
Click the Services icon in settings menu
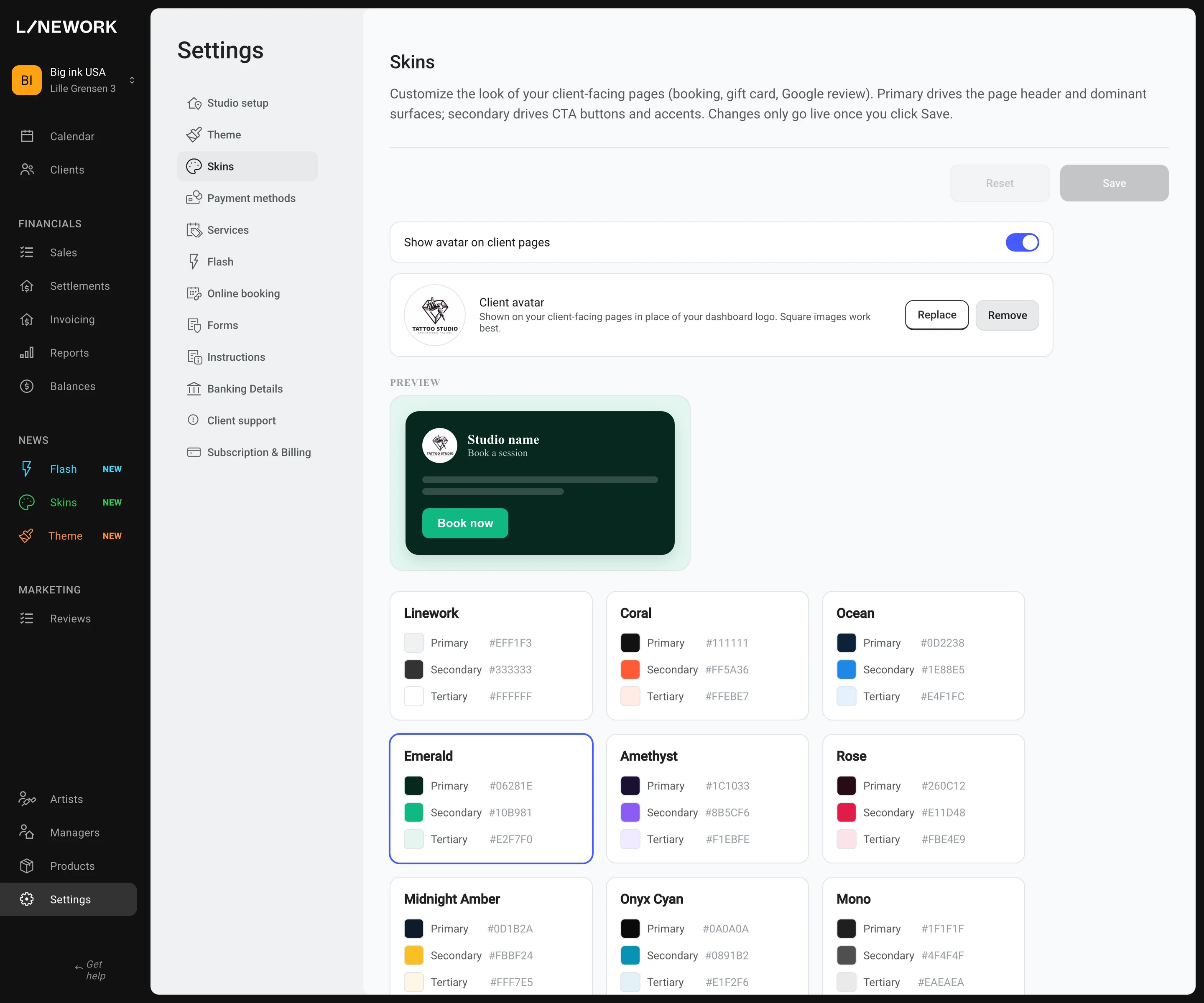click(x=194, y=230)
